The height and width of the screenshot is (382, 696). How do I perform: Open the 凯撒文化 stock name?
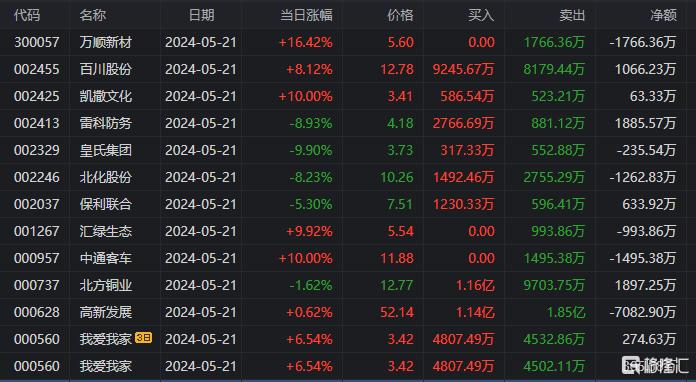coord(106,96)
